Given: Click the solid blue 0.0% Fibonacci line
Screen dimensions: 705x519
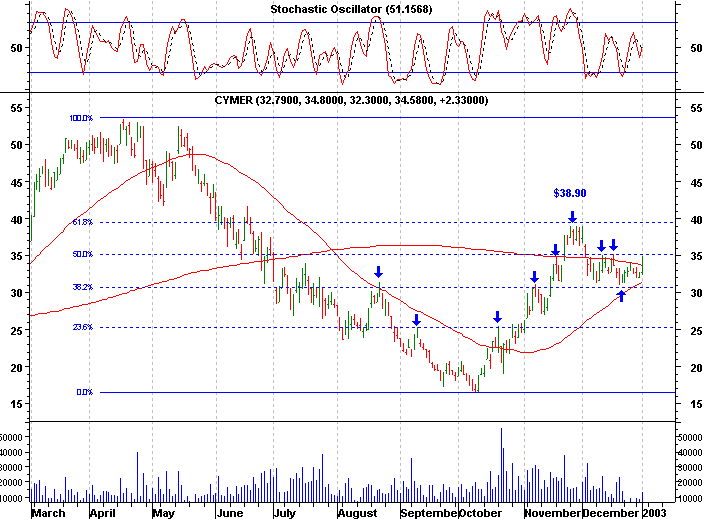Looking at the screenshot, I should point(387,393).
